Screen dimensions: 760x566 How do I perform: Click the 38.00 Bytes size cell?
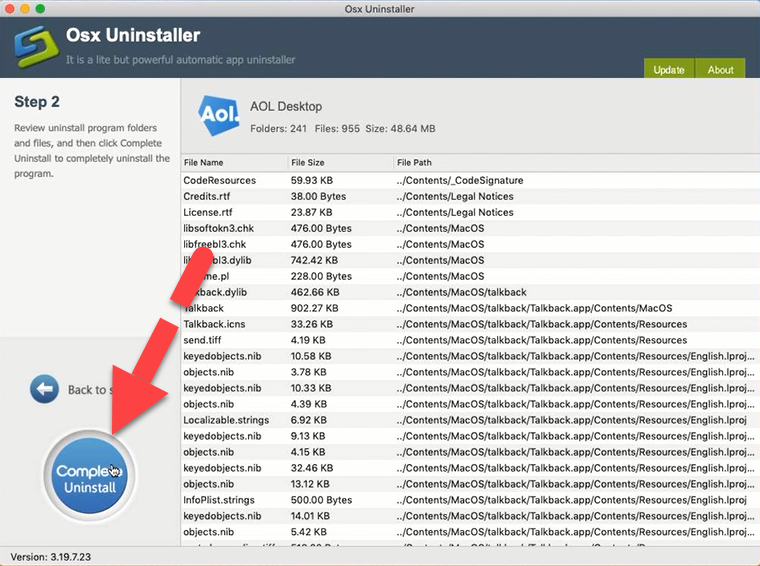[x=318, y=196]
